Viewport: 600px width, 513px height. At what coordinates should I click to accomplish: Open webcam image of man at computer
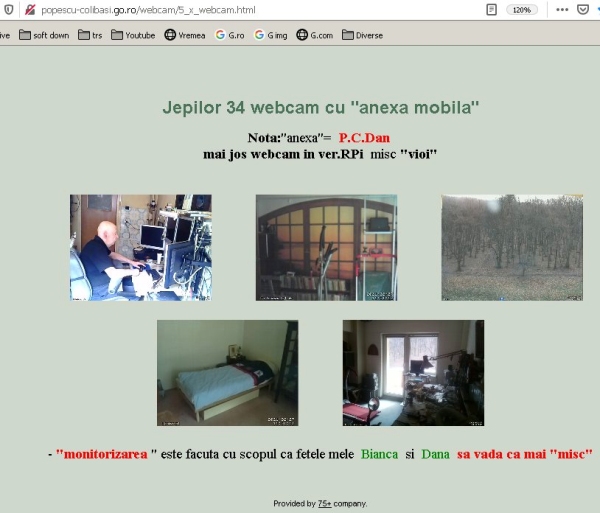click(140, 247)
